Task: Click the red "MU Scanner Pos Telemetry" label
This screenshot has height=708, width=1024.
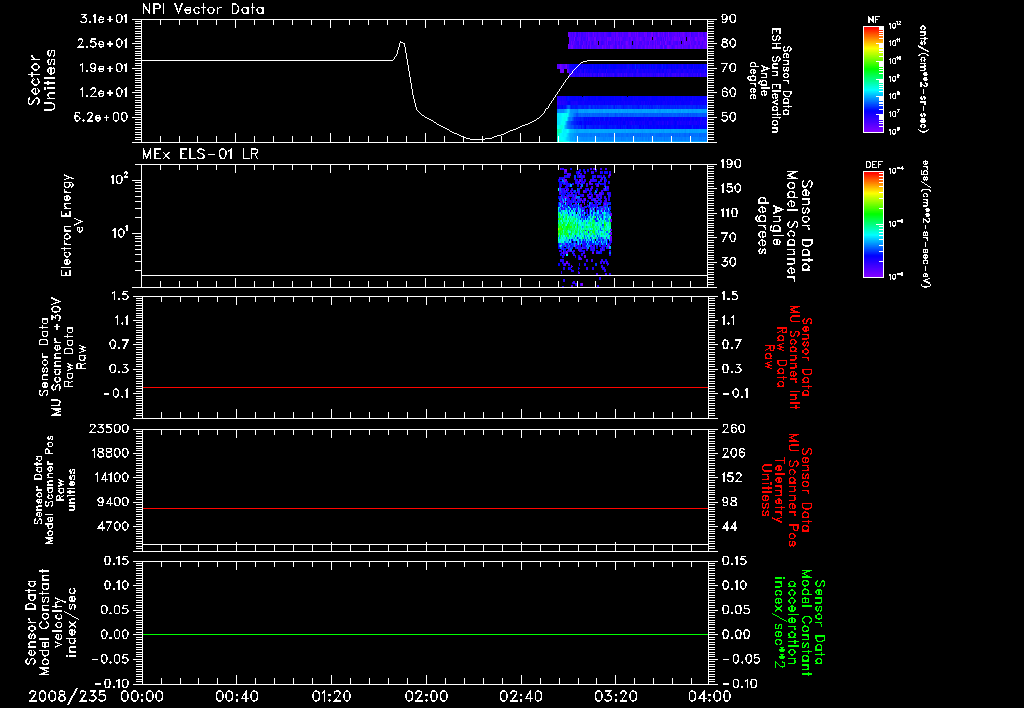Action: click(x=787, y=491)
